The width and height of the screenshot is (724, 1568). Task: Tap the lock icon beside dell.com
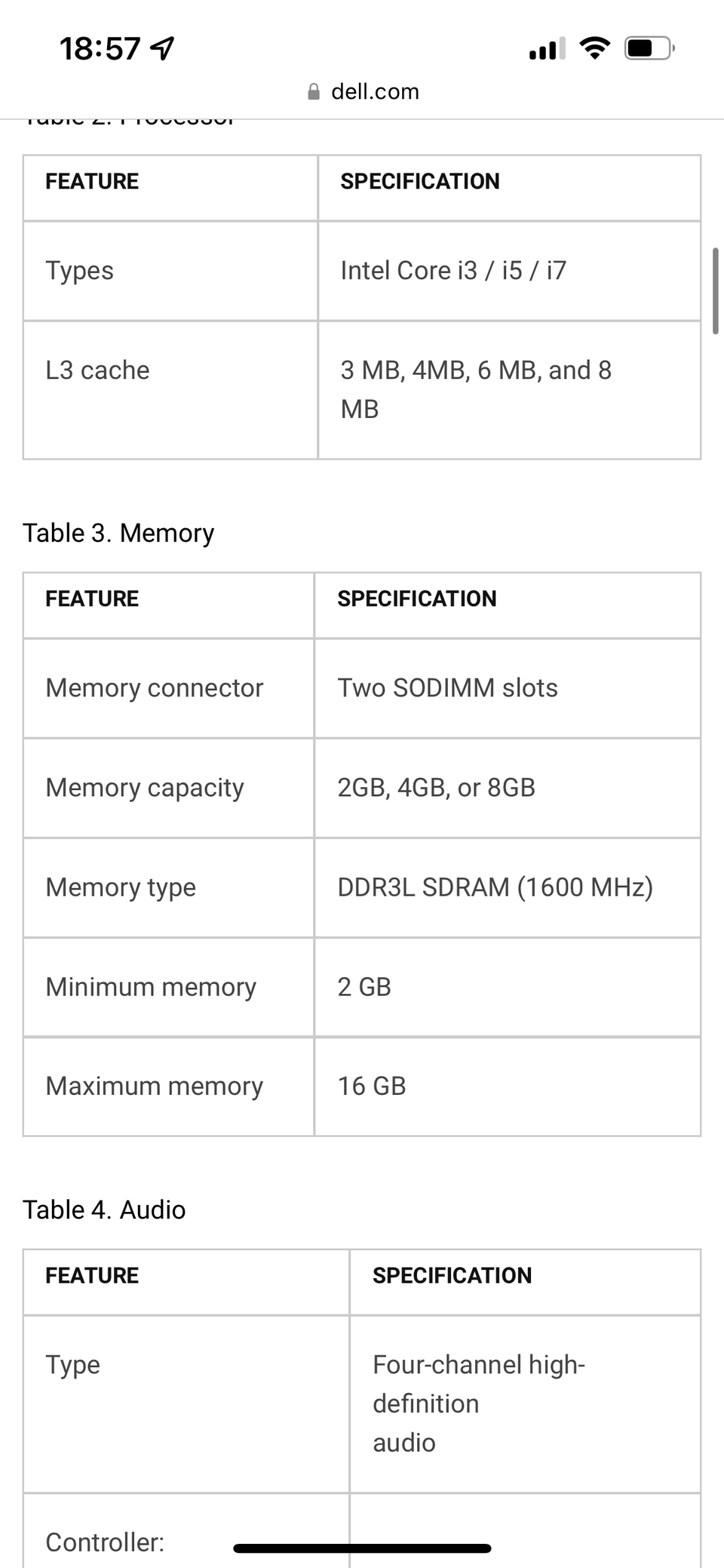[314, 92]
